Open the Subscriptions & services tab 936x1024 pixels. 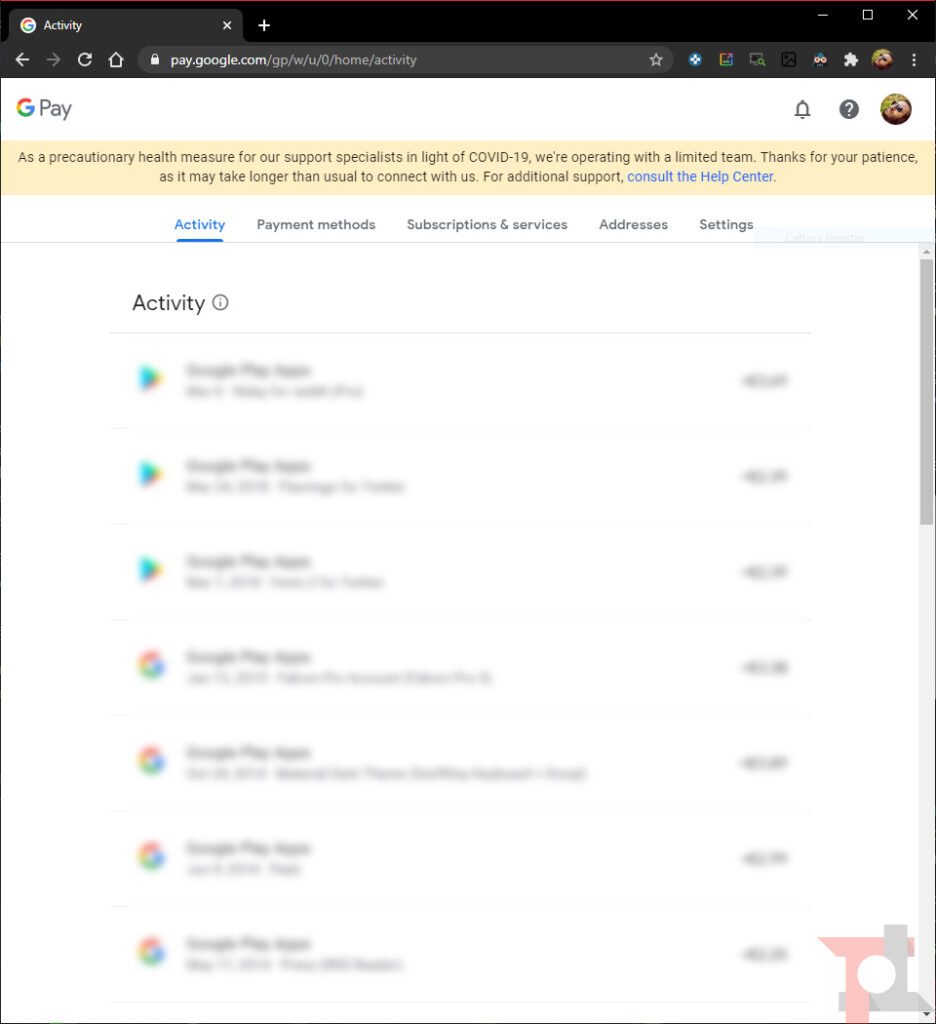click(x=487, y=224)
